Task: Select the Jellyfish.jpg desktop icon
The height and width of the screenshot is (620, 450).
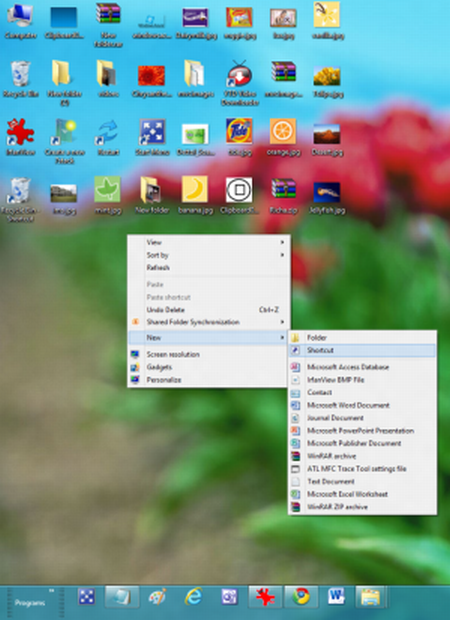Action: [x=327, y=198]
